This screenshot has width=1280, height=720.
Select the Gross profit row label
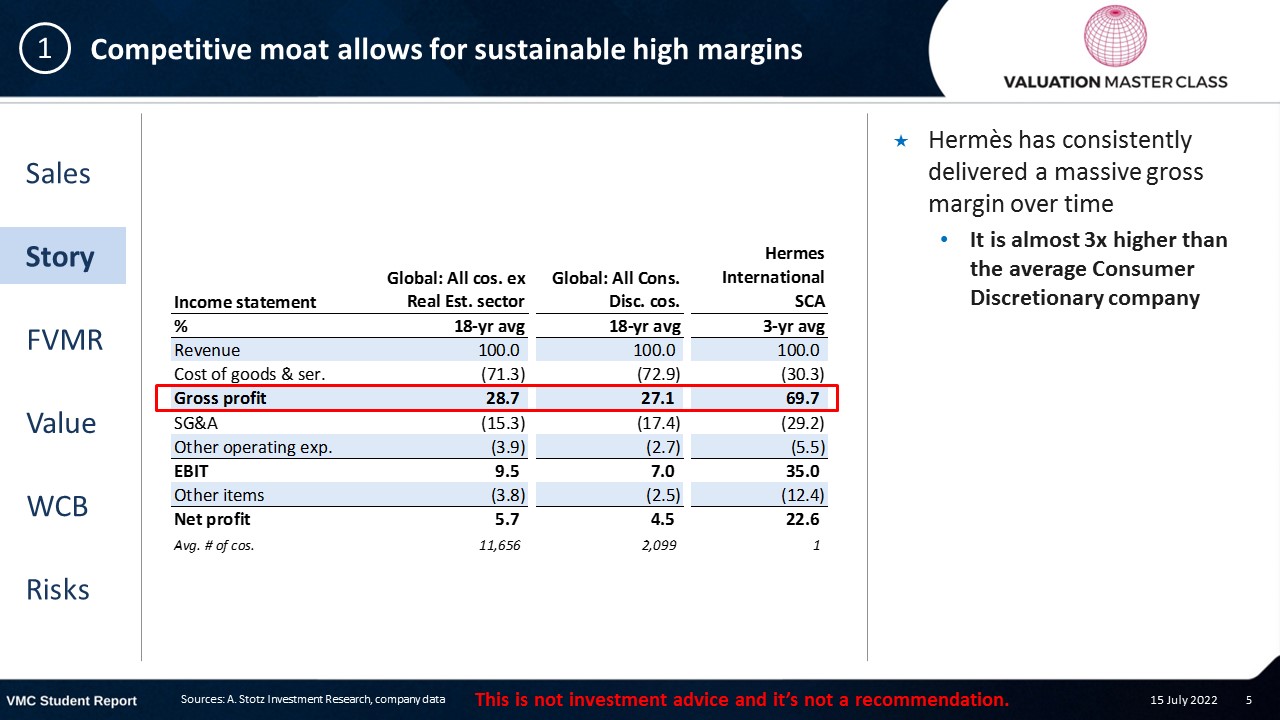(x=220, y=398)
